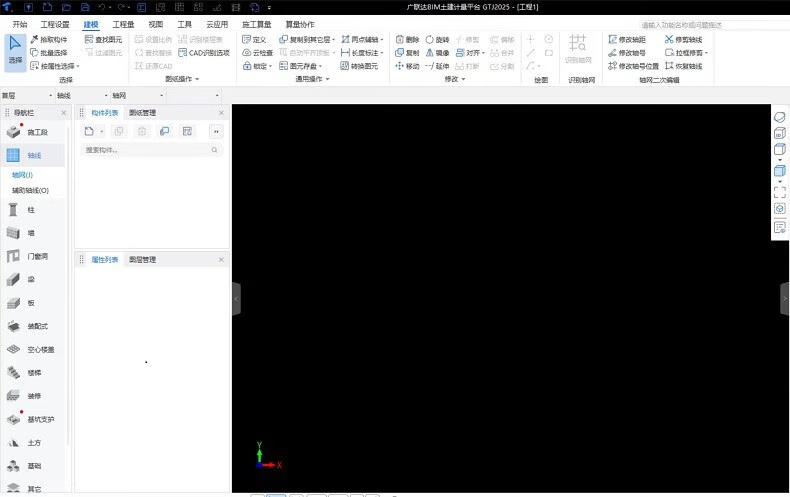790x497 pixels.
Task: Expand 复制到其它层 dropdown
Action: click(334, 39)
